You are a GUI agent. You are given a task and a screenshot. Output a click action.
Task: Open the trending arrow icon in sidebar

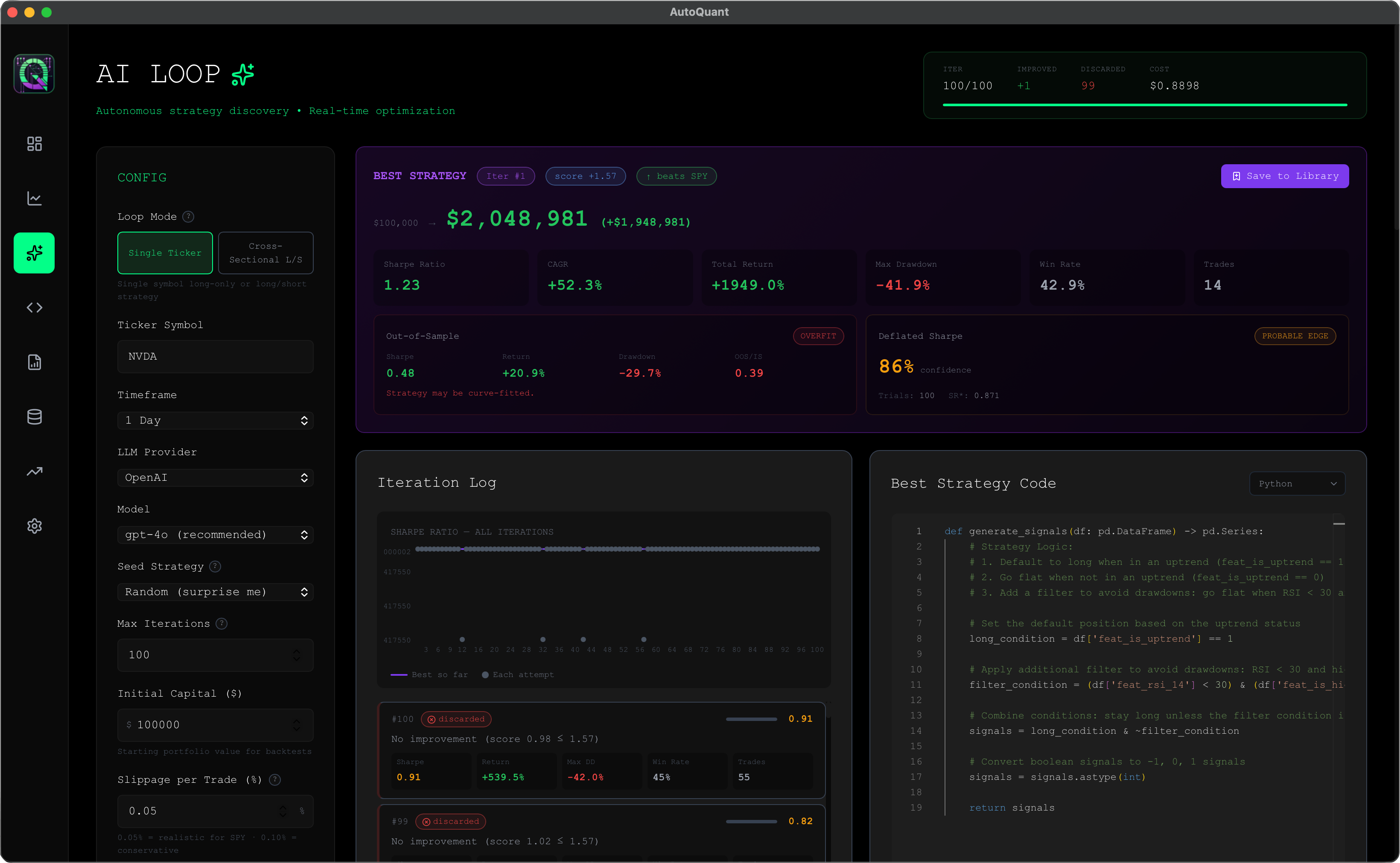click(34, 471)
